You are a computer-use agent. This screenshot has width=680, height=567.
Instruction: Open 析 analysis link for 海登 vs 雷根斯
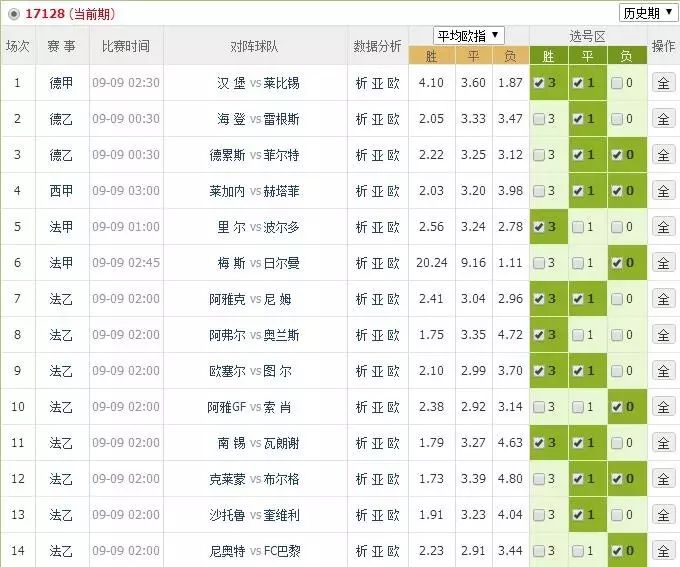[x=361, y=119]
